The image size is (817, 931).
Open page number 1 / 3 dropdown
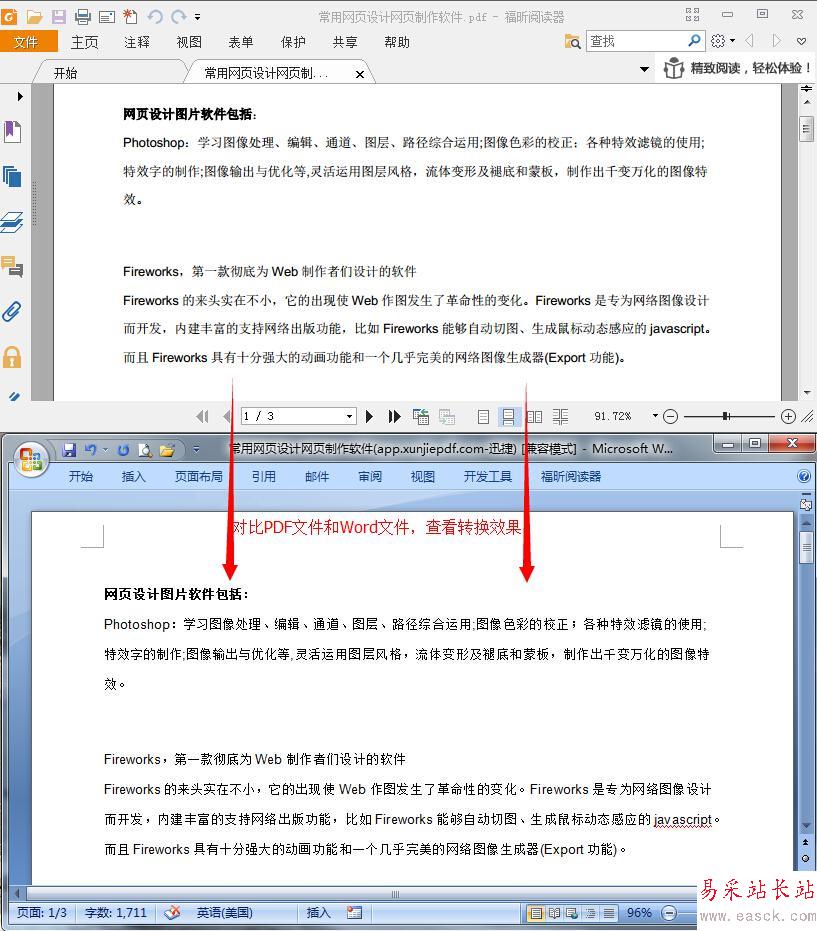(x=350, y=416)
